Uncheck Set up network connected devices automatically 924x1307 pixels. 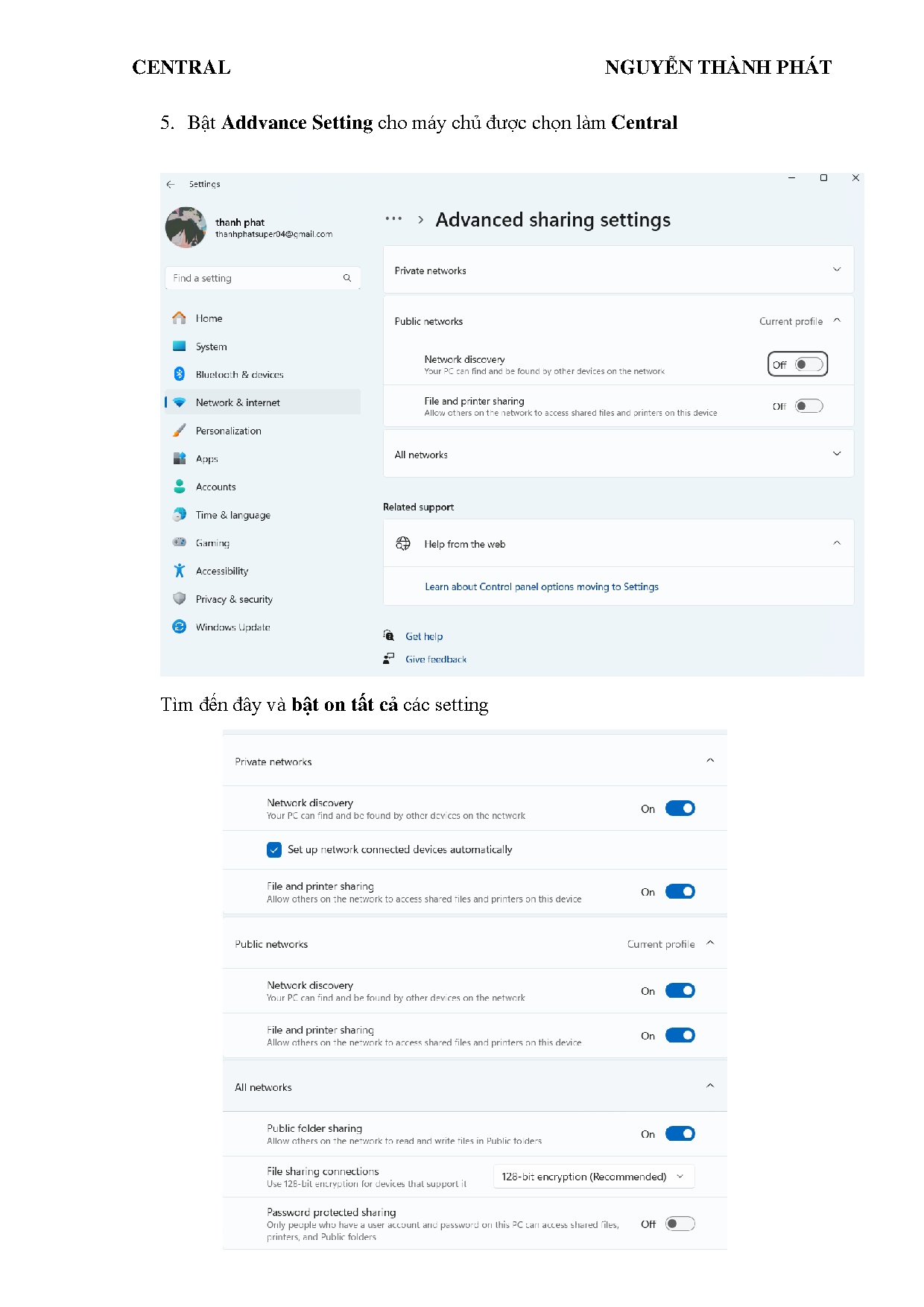(274, 849)
